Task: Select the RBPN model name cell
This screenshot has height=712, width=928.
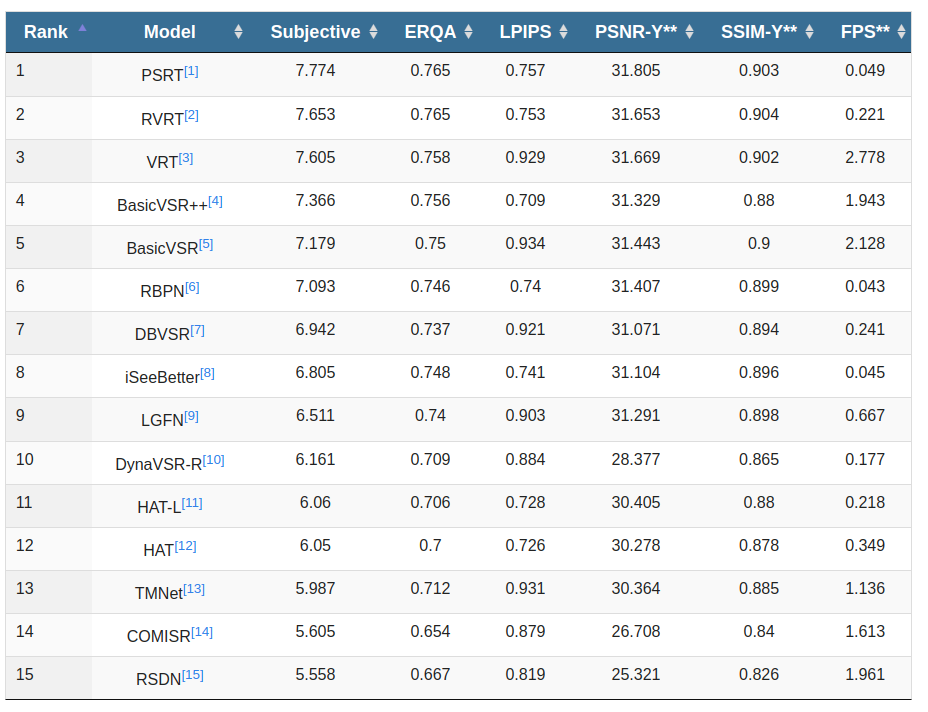Action: pos(161,290)
